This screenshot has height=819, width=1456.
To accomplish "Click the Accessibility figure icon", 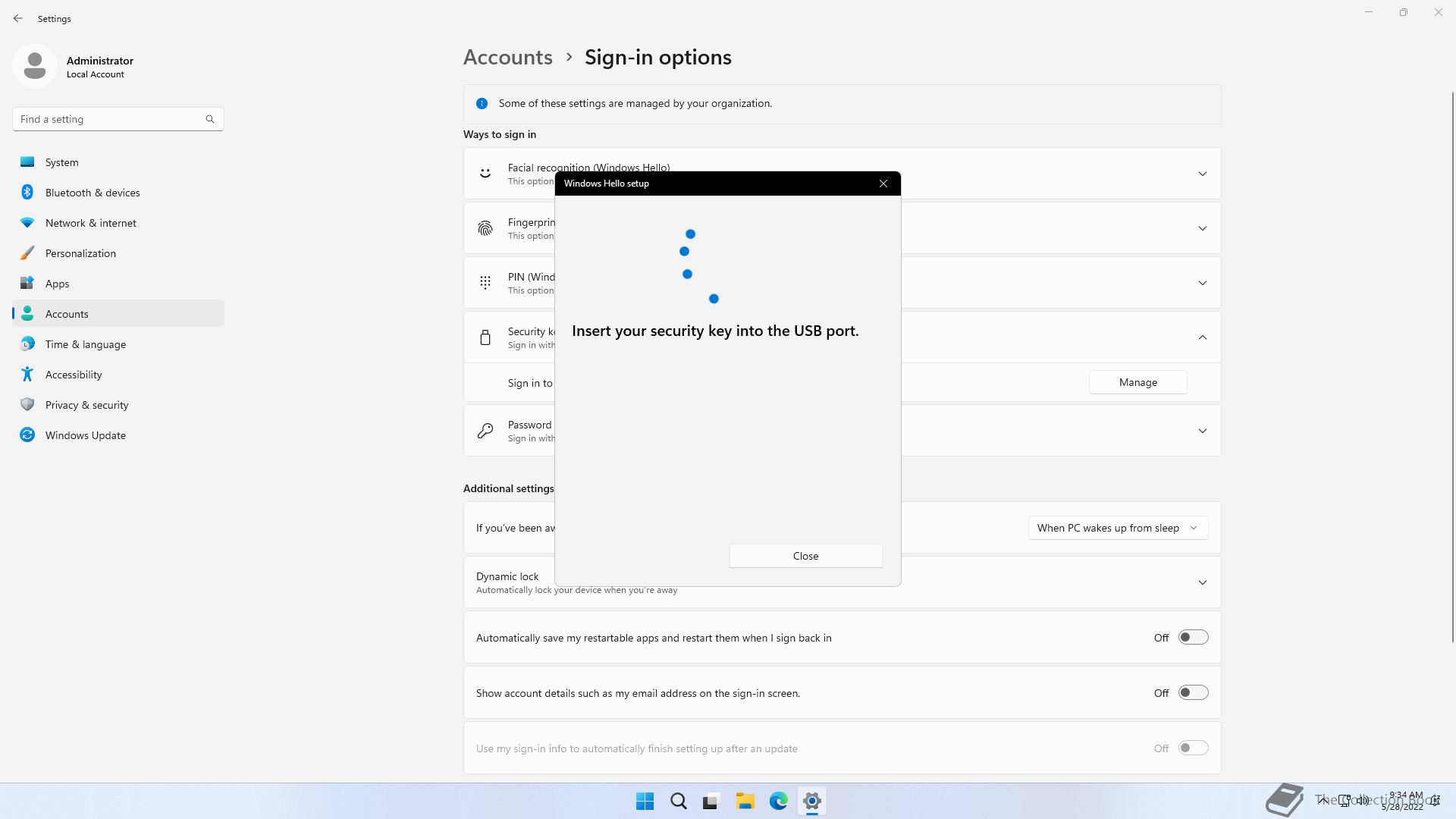I will tap(27, 375).
